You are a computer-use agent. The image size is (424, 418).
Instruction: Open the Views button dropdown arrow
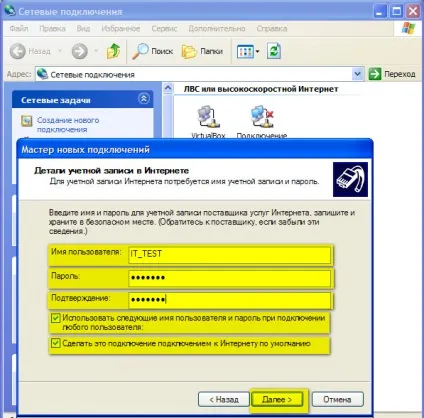point(257,52)
